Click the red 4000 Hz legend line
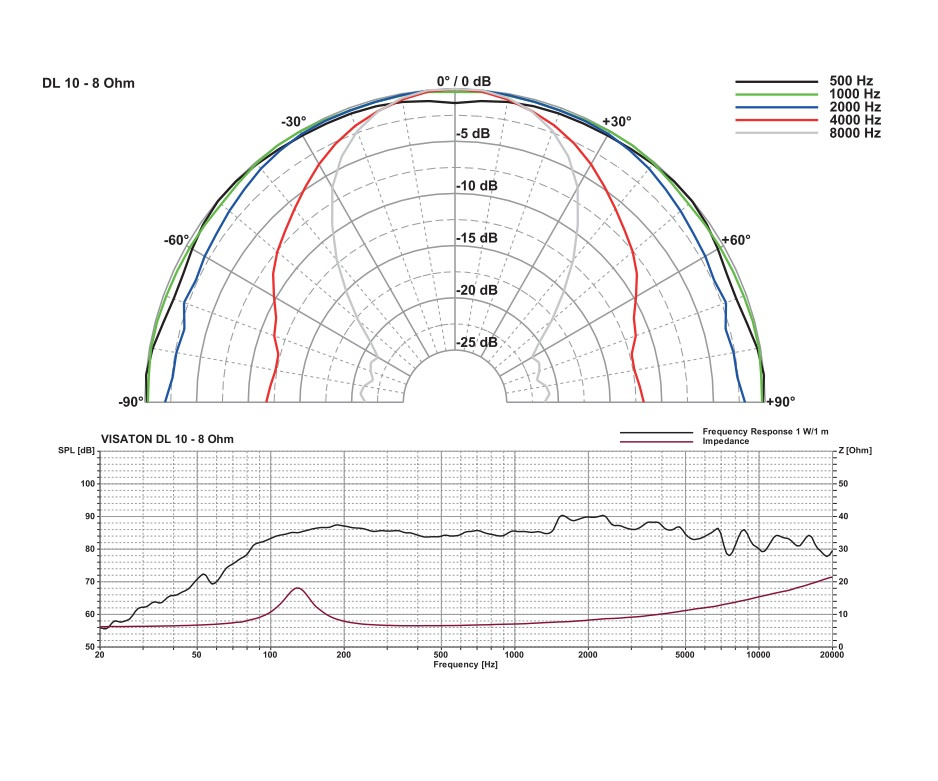The image size is (938, 781). click(x=775, y=120)
